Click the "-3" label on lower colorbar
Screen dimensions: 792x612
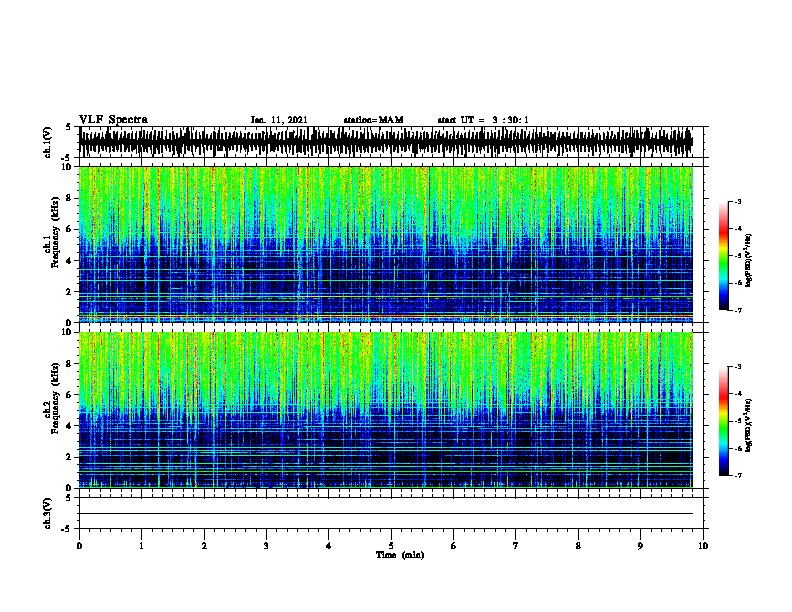coord(737,367)
